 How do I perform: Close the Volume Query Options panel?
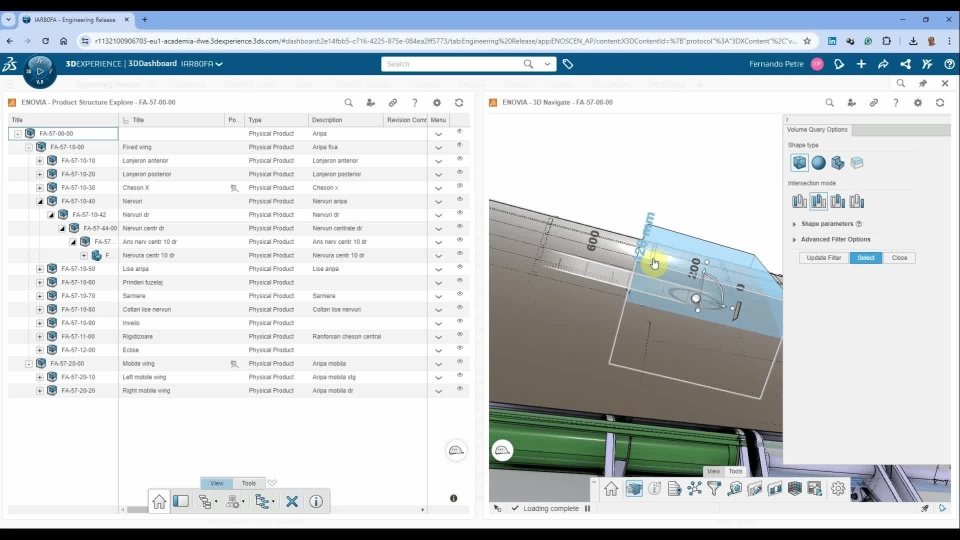click(899, 258)
